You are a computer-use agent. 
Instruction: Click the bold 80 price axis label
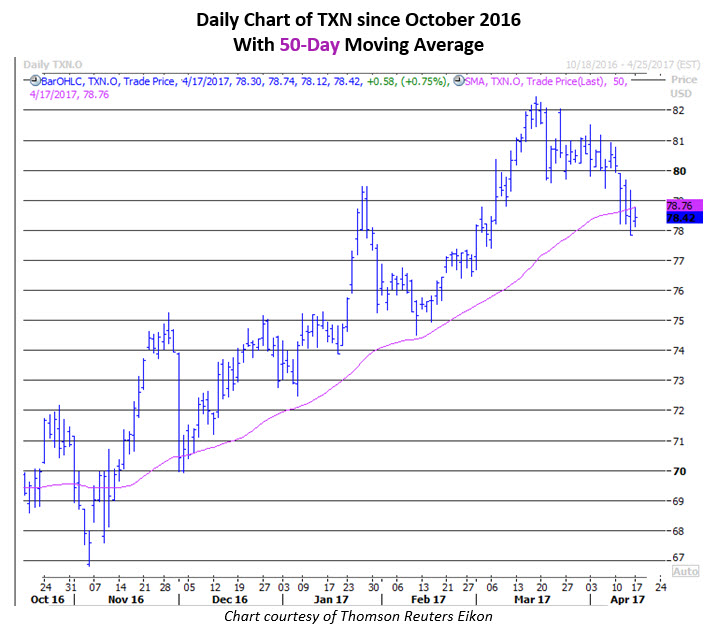click(x=679, y=171)
